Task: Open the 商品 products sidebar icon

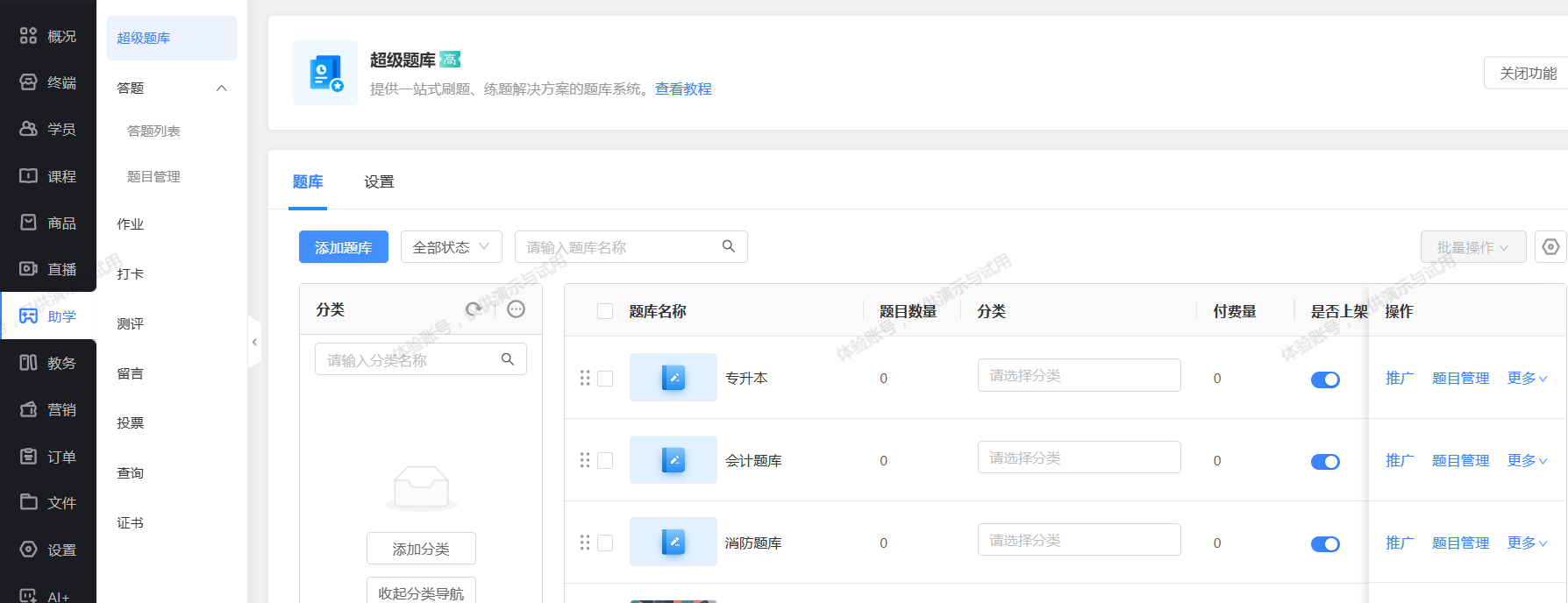Action: 29,223
